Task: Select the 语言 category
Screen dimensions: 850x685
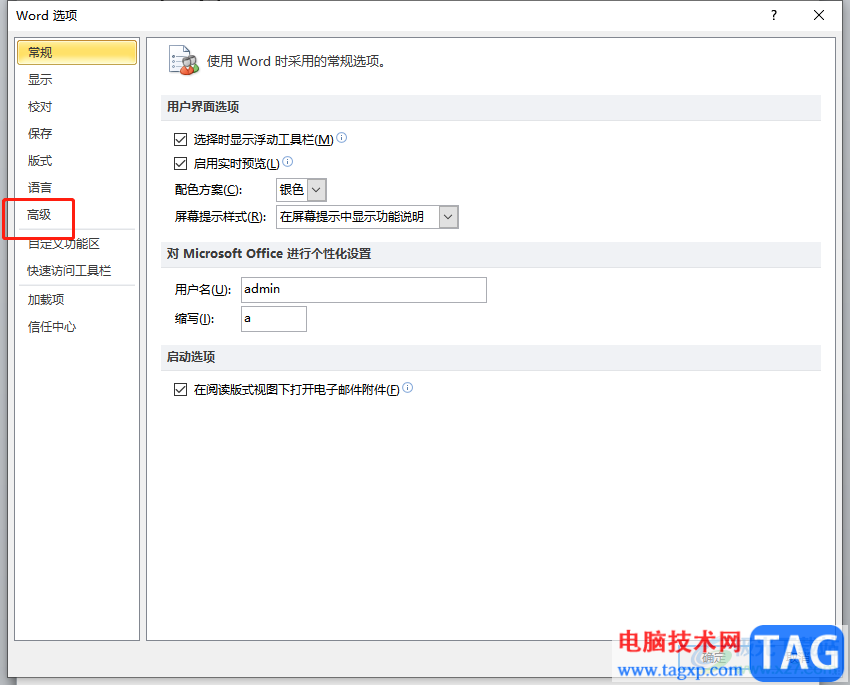Action: click(40, 188)
